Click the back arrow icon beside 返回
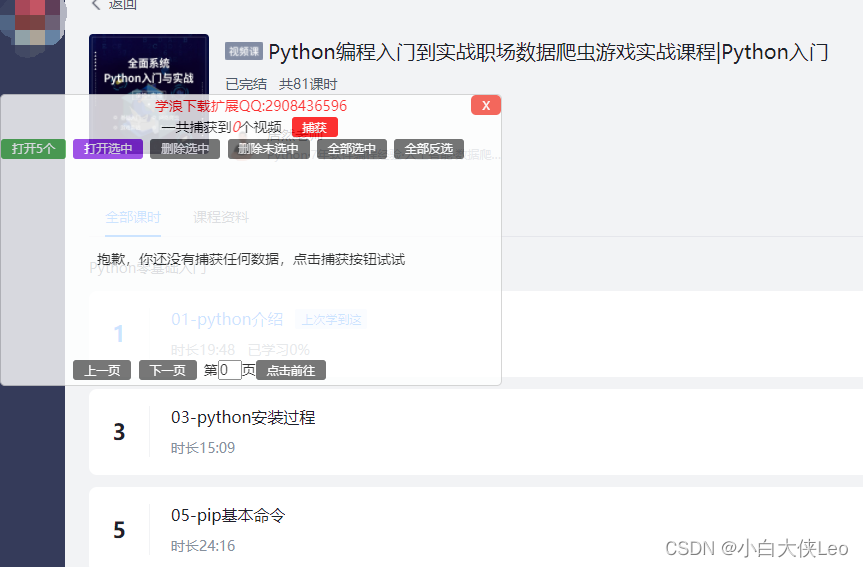The height and width of the screenshot is (567, 863). tap(96, 4)
